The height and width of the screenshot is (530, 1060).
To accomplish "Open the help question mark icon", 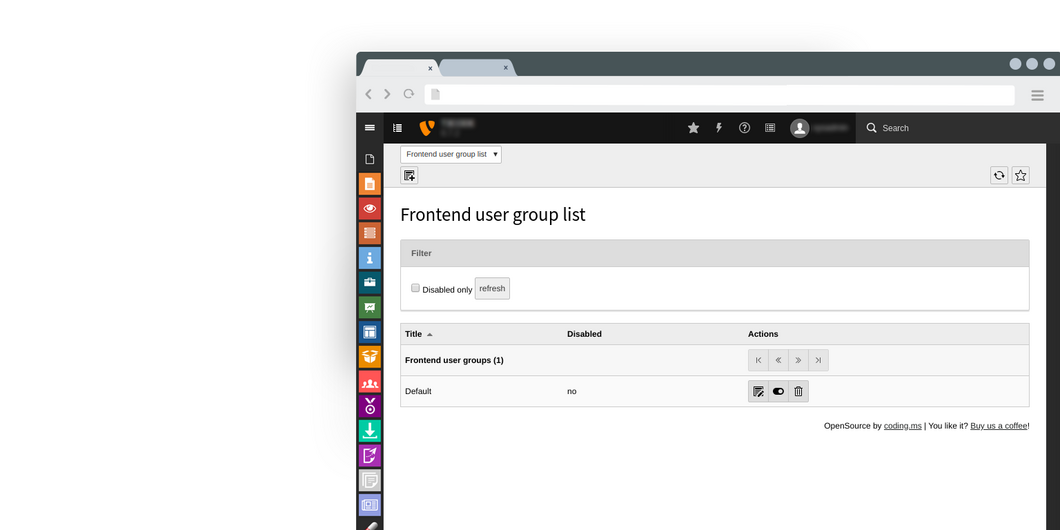I will pyautogui.click(x=744, y=128).
